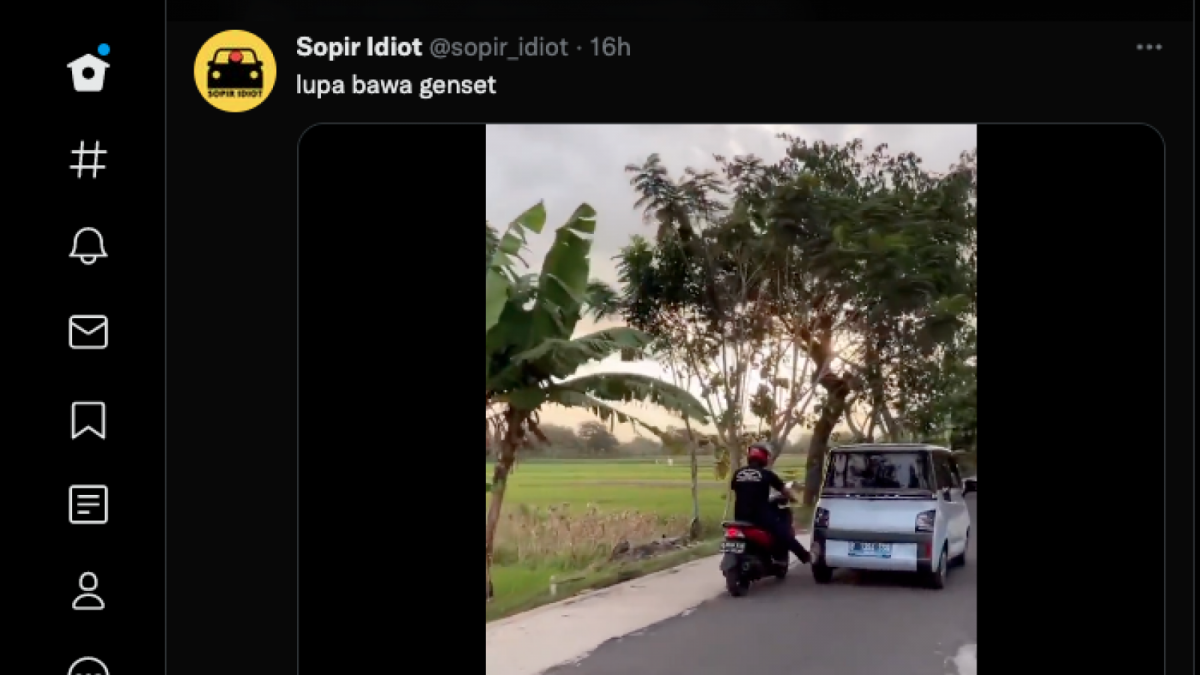Play the embedded motorcycle video
The image size is (1200, 675).
pos(731,400)
